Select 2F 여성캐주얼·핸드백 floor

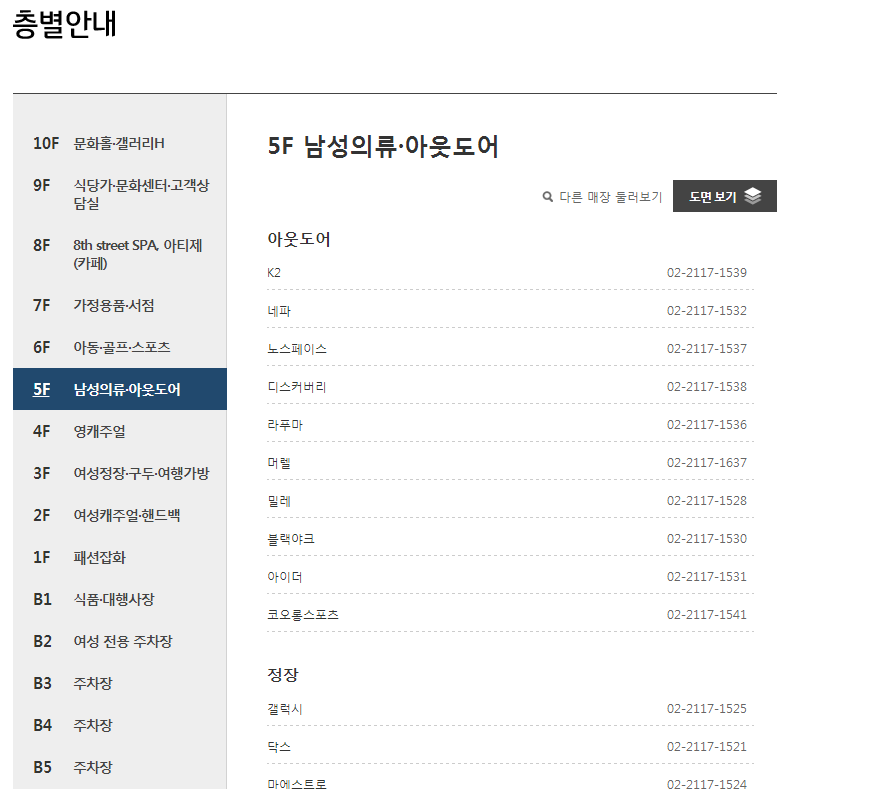pos(119,515)
